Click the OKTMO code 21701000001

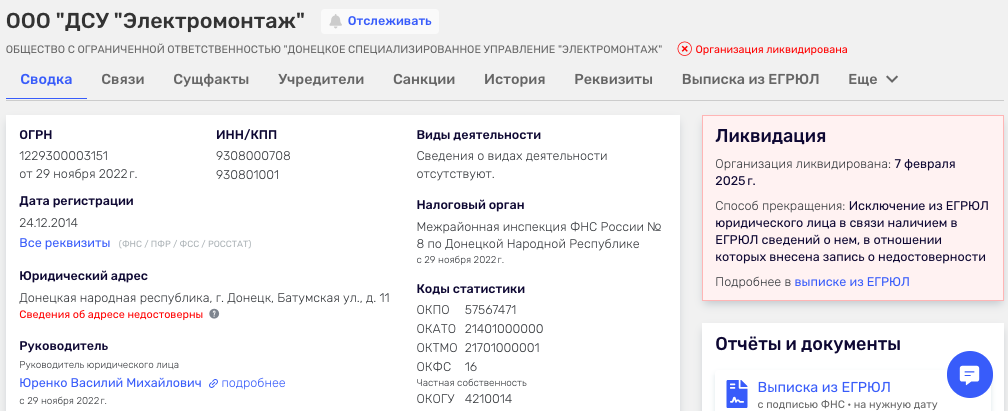(502, 348)
